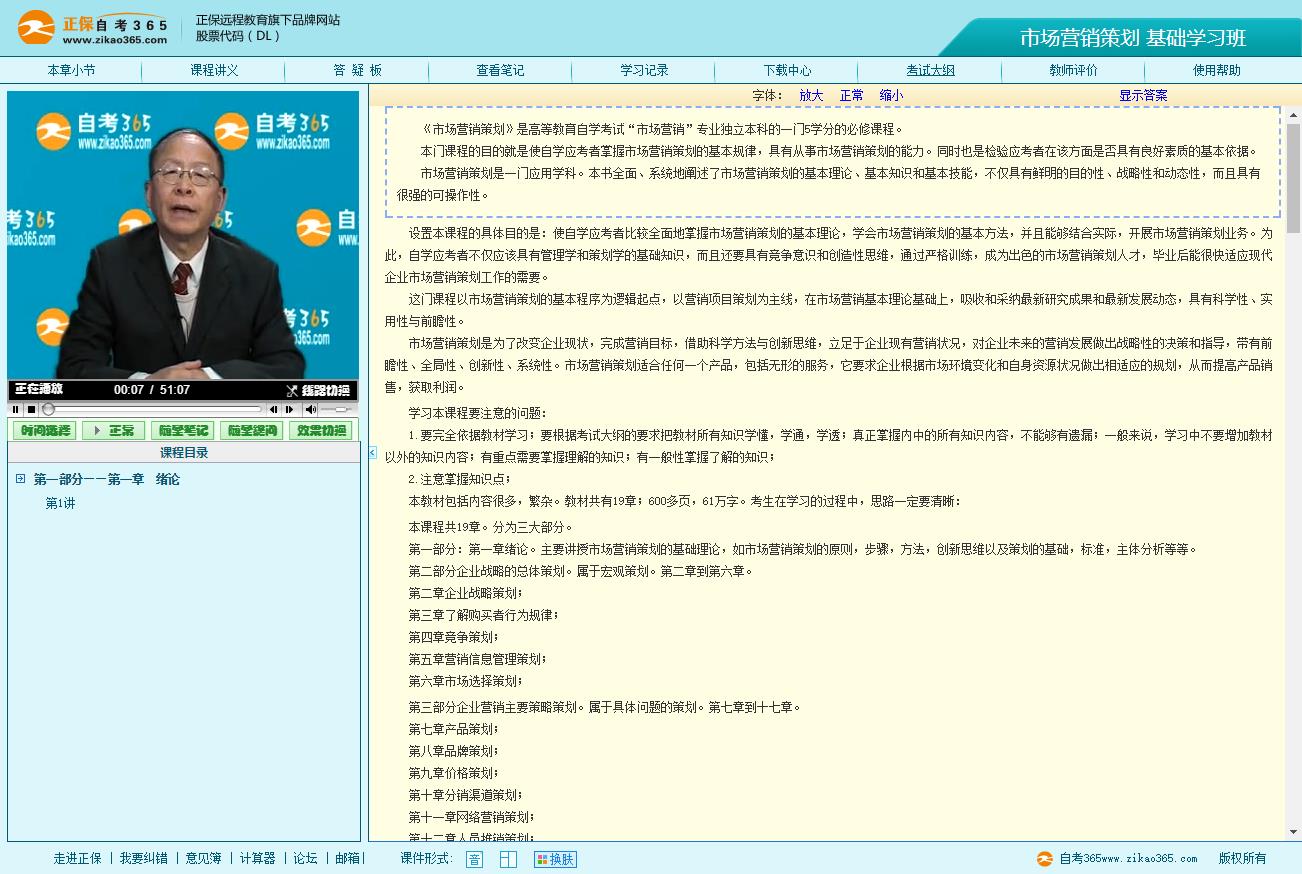Step the video forward
This screenshot has width=1302, height=874.
290,410
